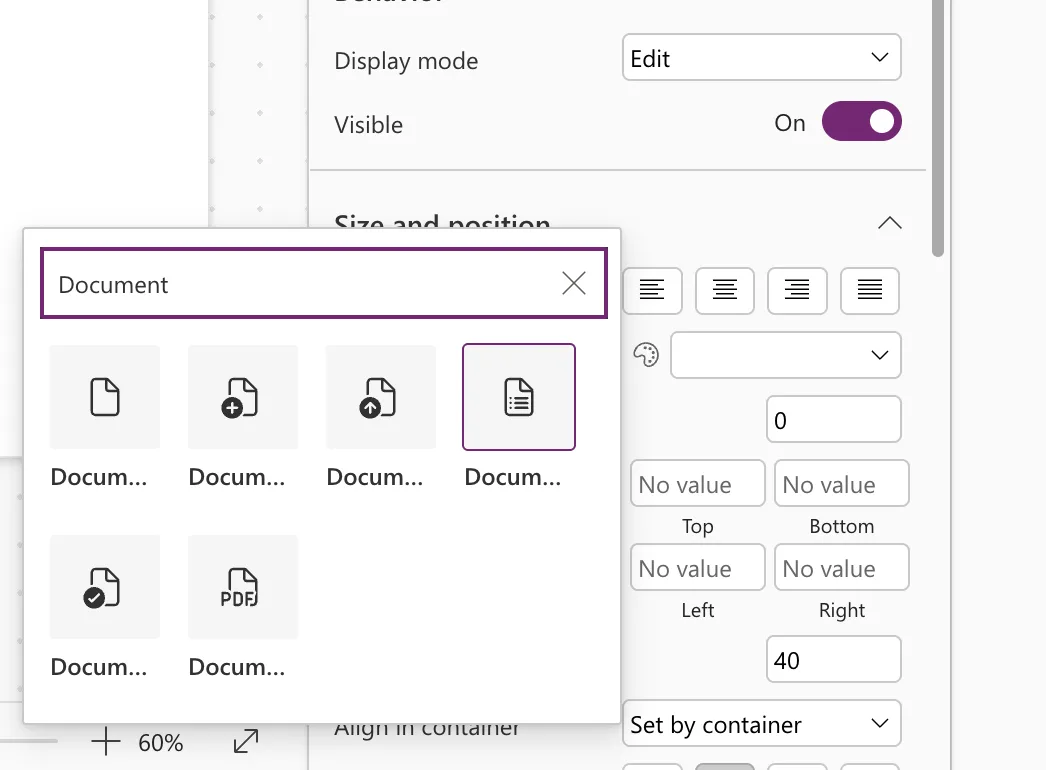The height and width of the screenshot is (770, 1046).
Task: Choose the Document checkmark icon
Action: tap(105, 587)
